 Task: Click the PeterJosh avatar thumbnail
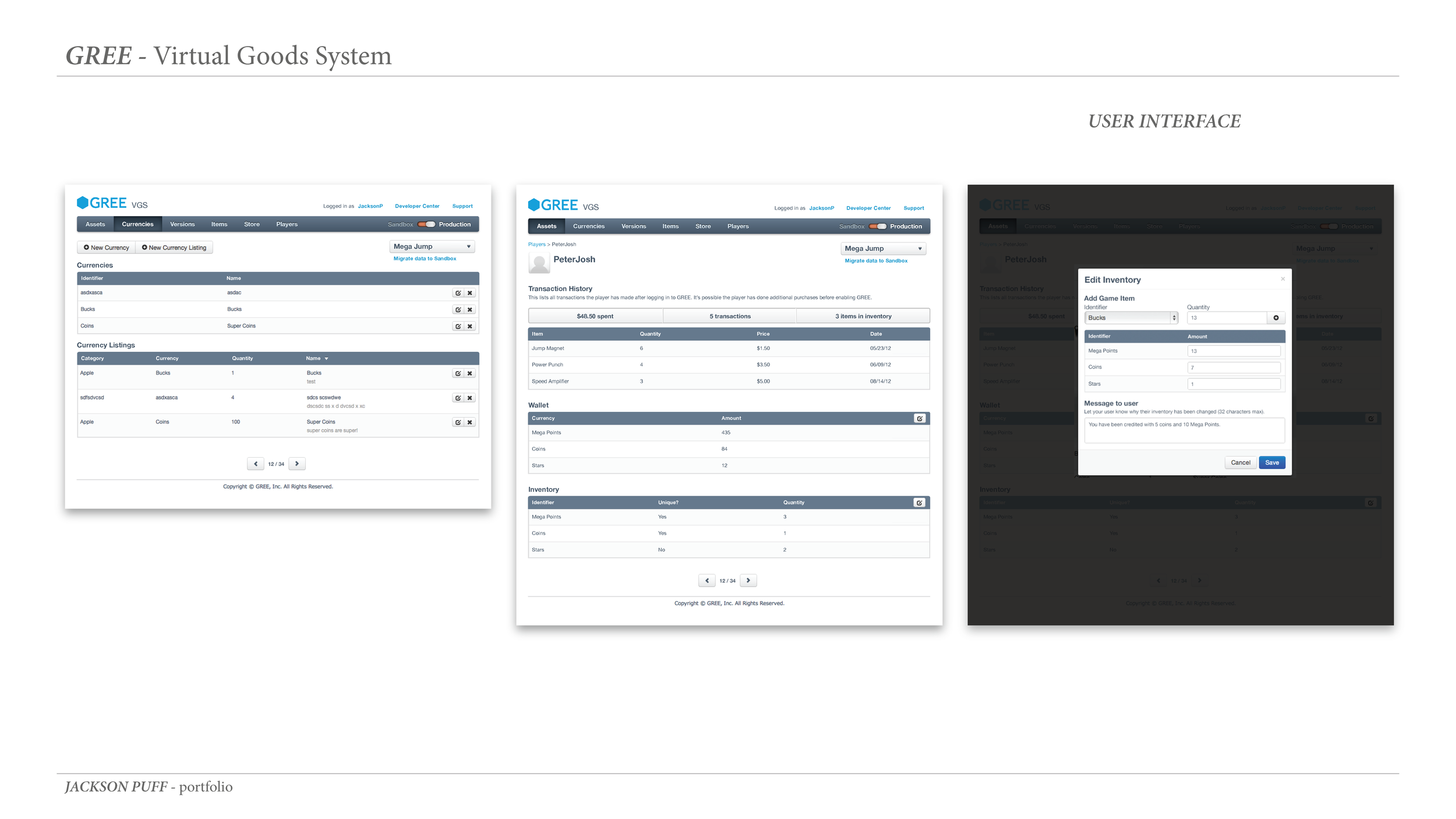(539, 264)
